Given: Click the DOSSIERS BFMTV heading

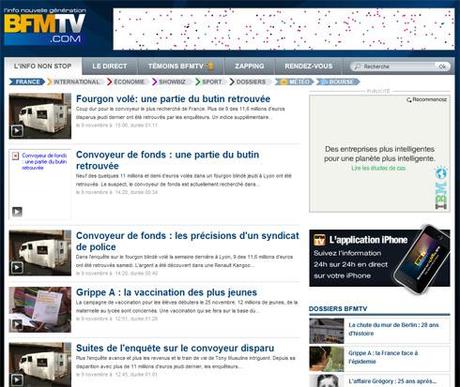Looking at the screenshot, I should point(338,309).
